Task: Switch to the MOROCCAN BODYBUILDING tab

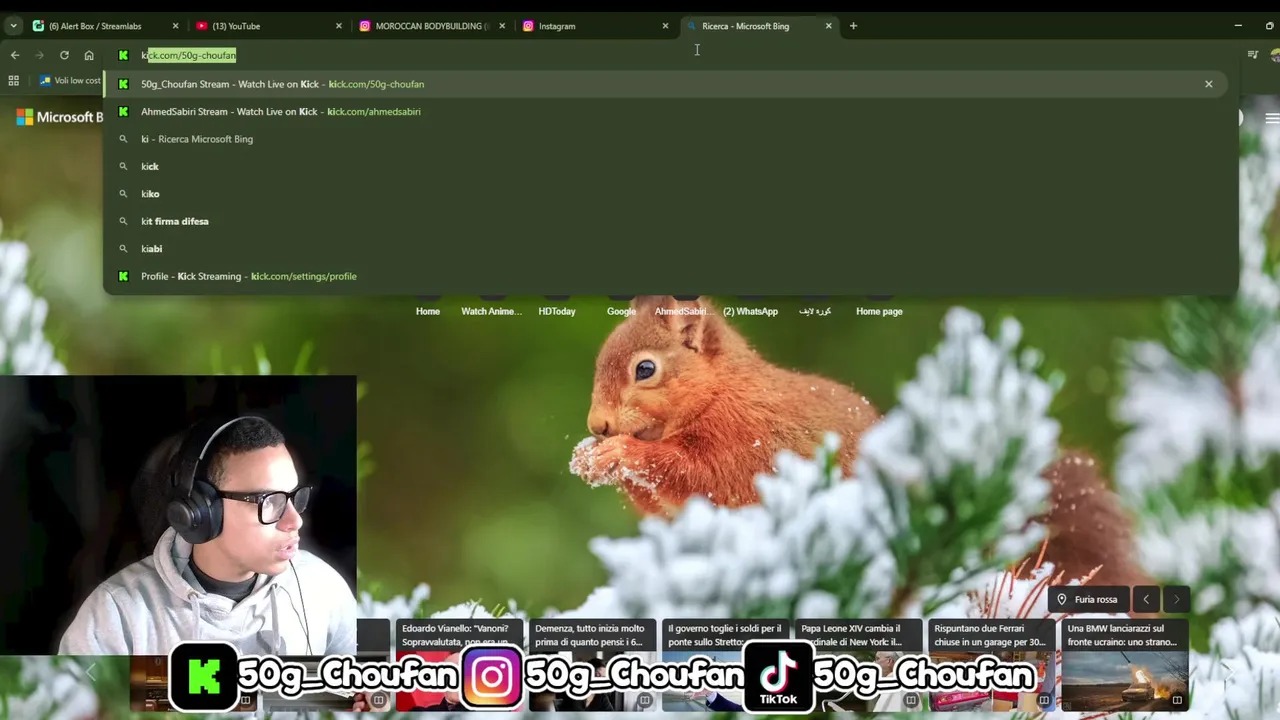Action: pos(432,26)
